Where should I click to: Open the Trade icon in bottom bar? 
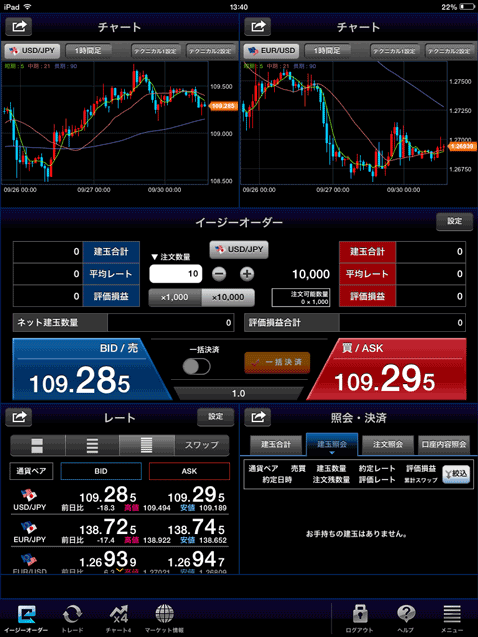pyautogui.click(x=72, y=618)
